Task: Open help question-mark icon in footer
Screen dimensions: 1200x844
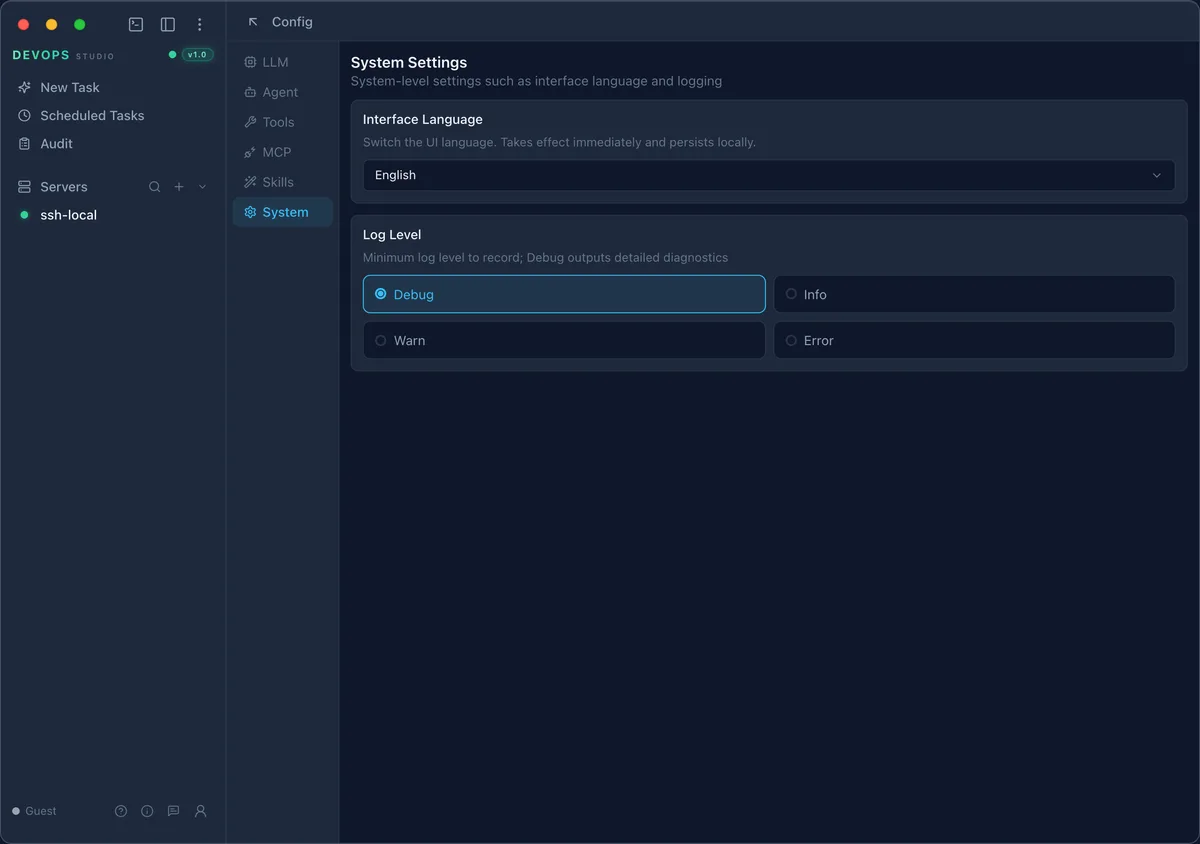Action: (121, 811)
